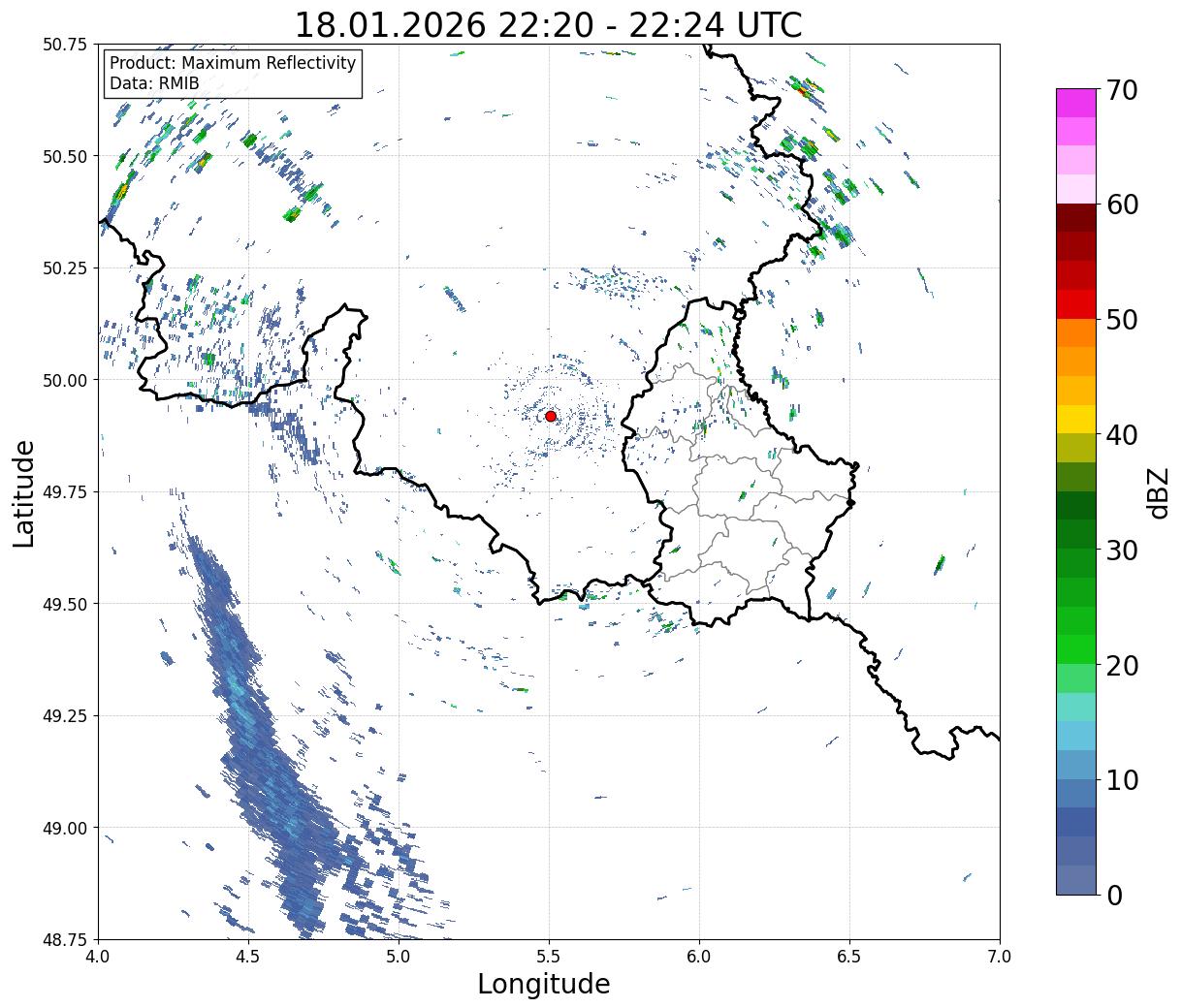Image resolution: width=1182 pixels, height=1008 pixels.
Task: Click the 50.00 latitude tick label
Action: (x=64, y=380)
